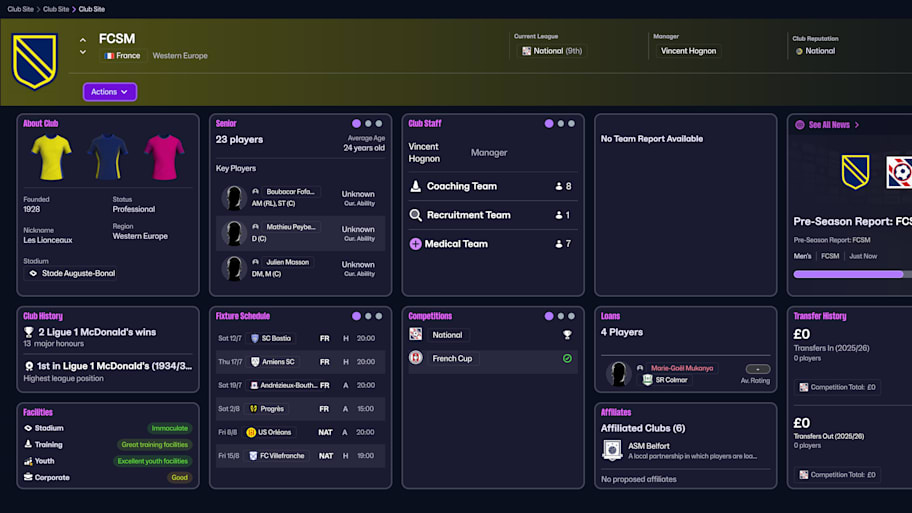This screenshot has height=513, width=912.
Task: Click Stadium facility icon
Action: [x=28, y=428]
